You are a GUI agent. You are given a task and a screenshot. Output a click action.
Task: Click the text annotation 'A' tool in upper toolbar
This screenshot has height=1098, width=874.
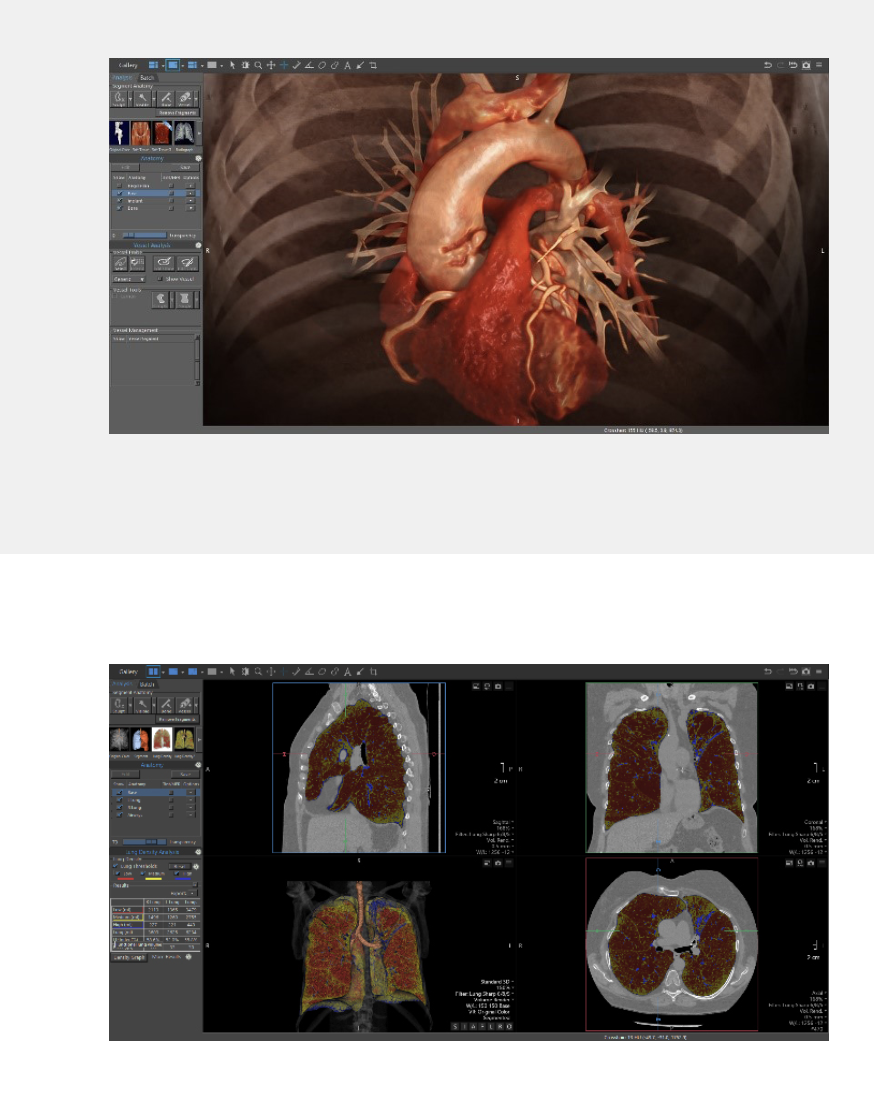tap(347, 65)
